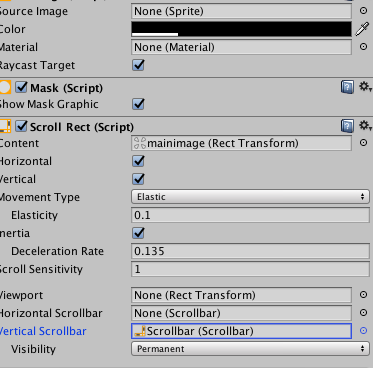This screenshot has height=368, width=373.
Task: Open Scroll Rect gear settings menu
Action: coord(365,126)
